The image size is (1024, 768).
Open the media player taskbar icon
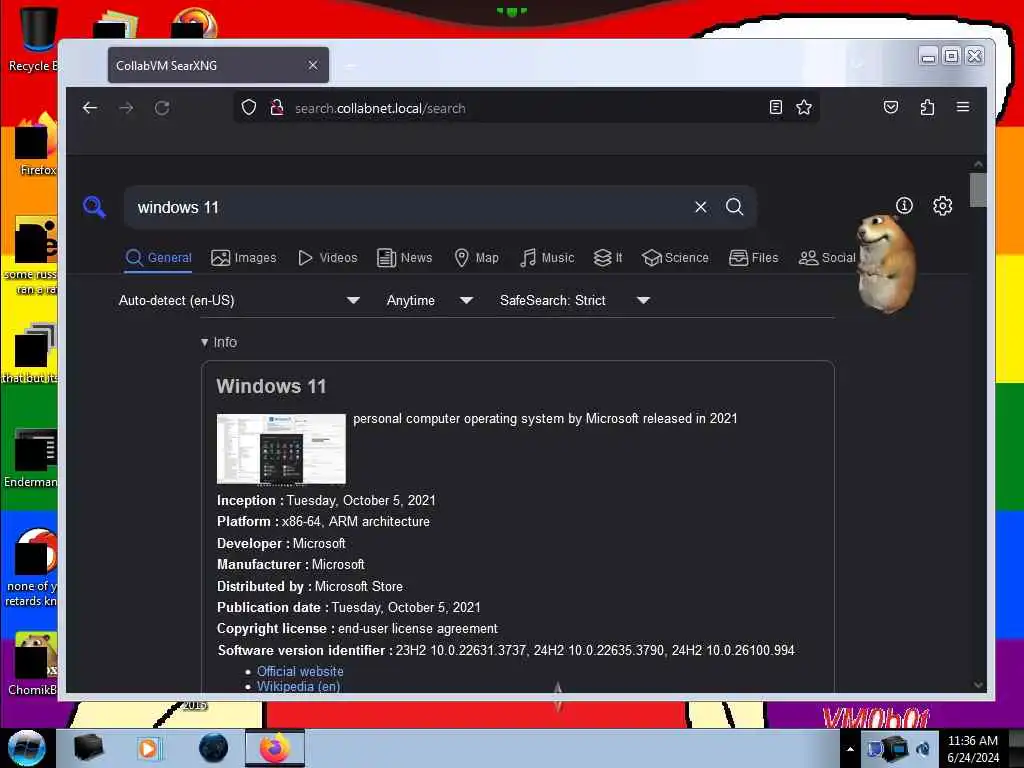pyautogui.click(x=148, y=748)
